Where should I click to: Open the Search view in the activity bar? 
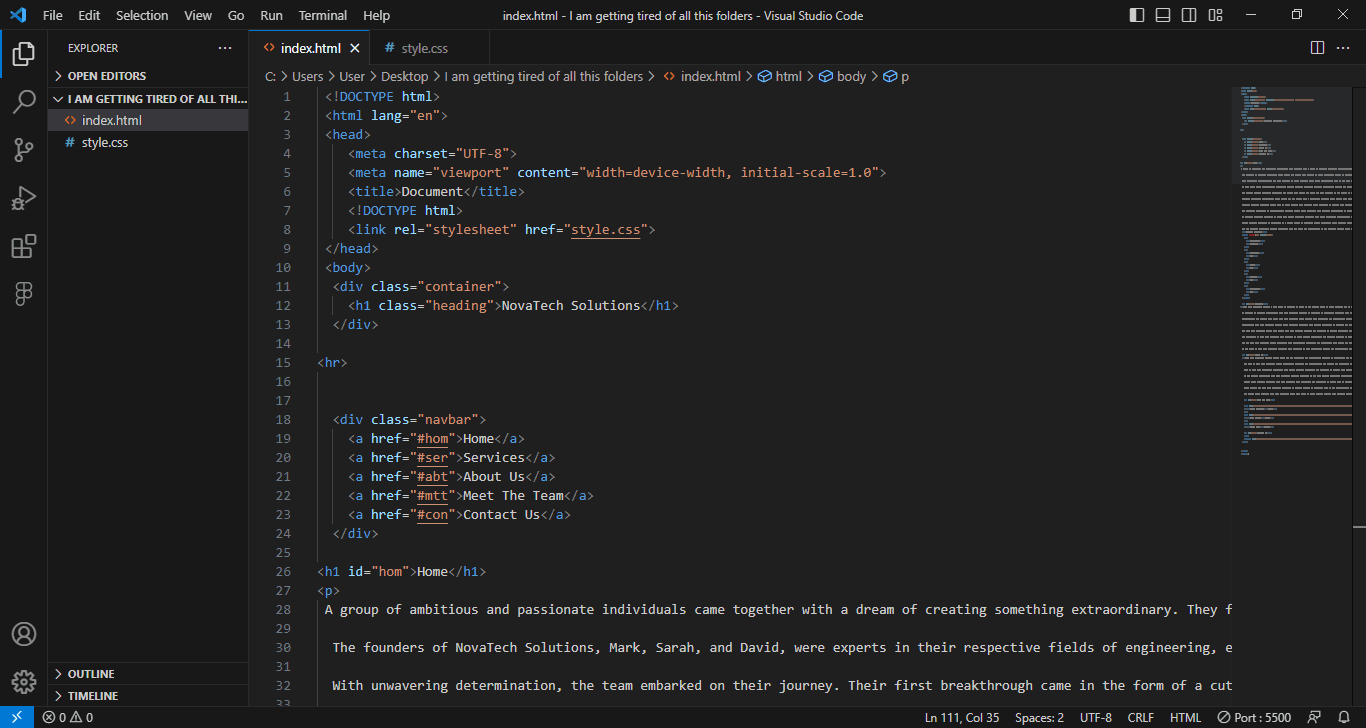pyautogui.click(x=24, y=102)
